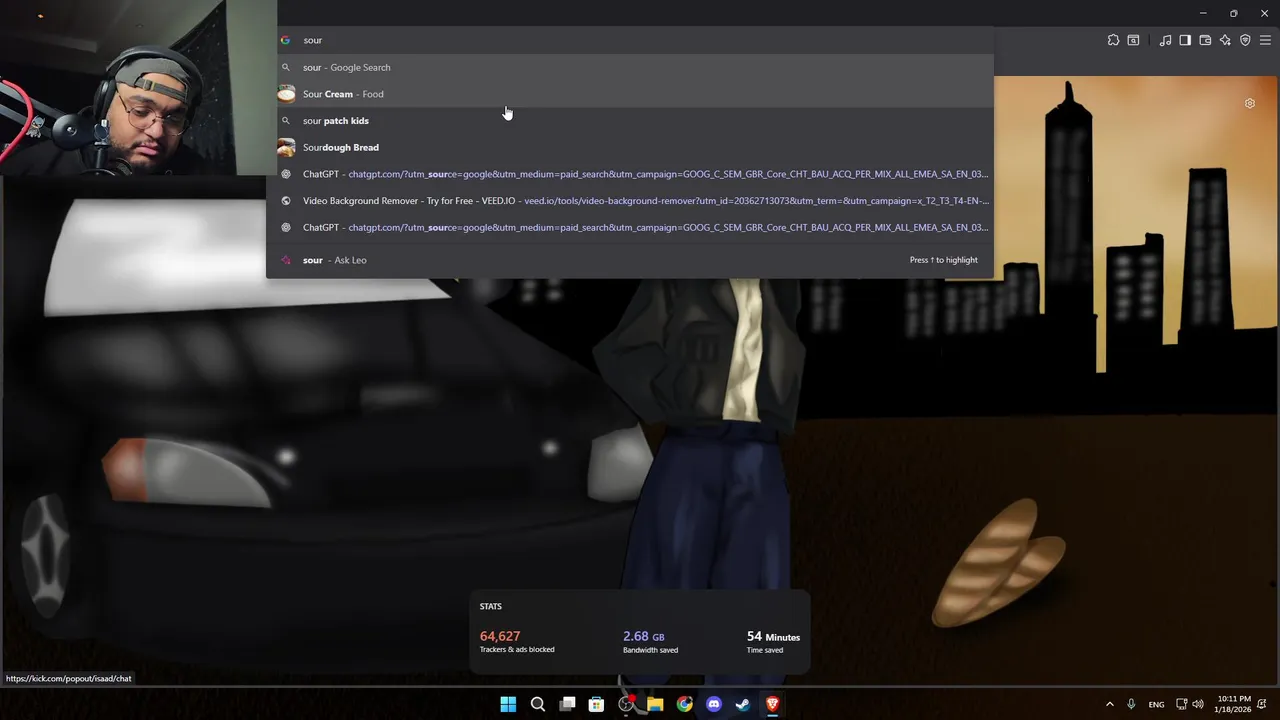Open the Brave hamburger main menu
This screenshot has width=1280, height=720.
[1265, 40]
